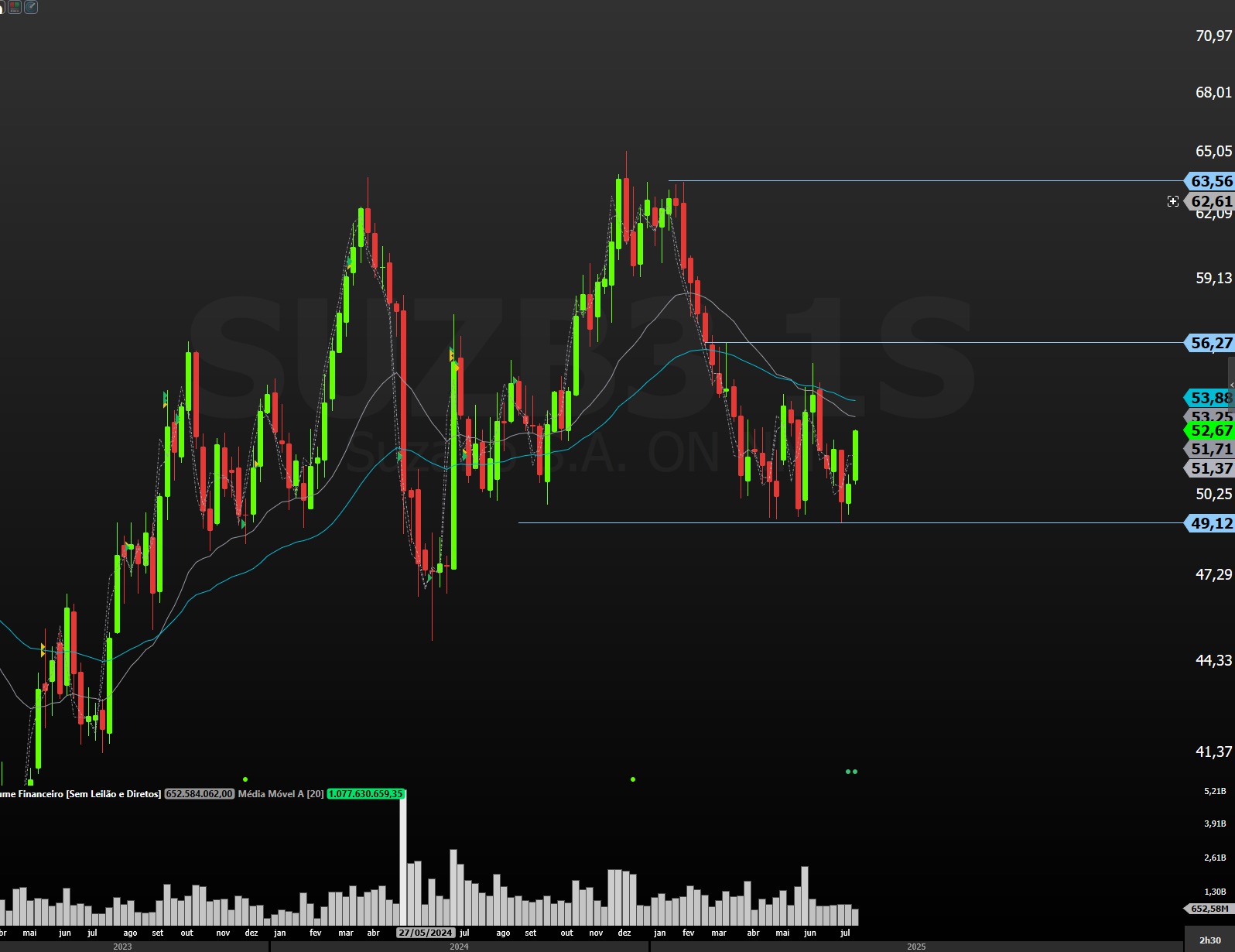Screen dimensions: 1235x952
Task: Click the gray 51,71 price tag
Action: [1210, 449]
